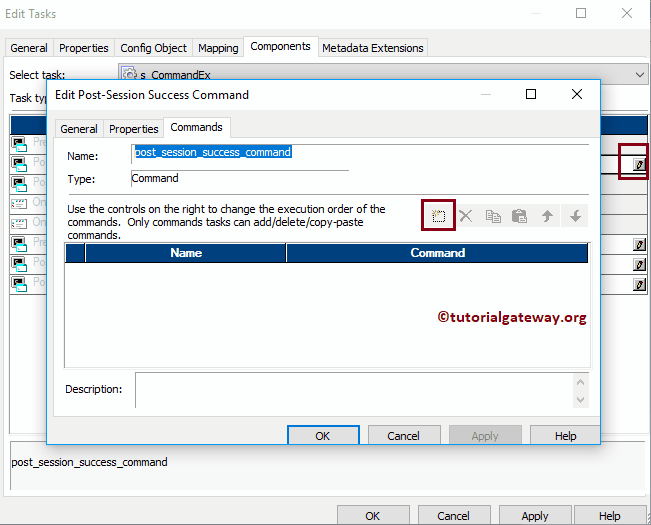Add a new command with the toolbar icon
This screenshot has height=525, width=651.
[438, 215]
